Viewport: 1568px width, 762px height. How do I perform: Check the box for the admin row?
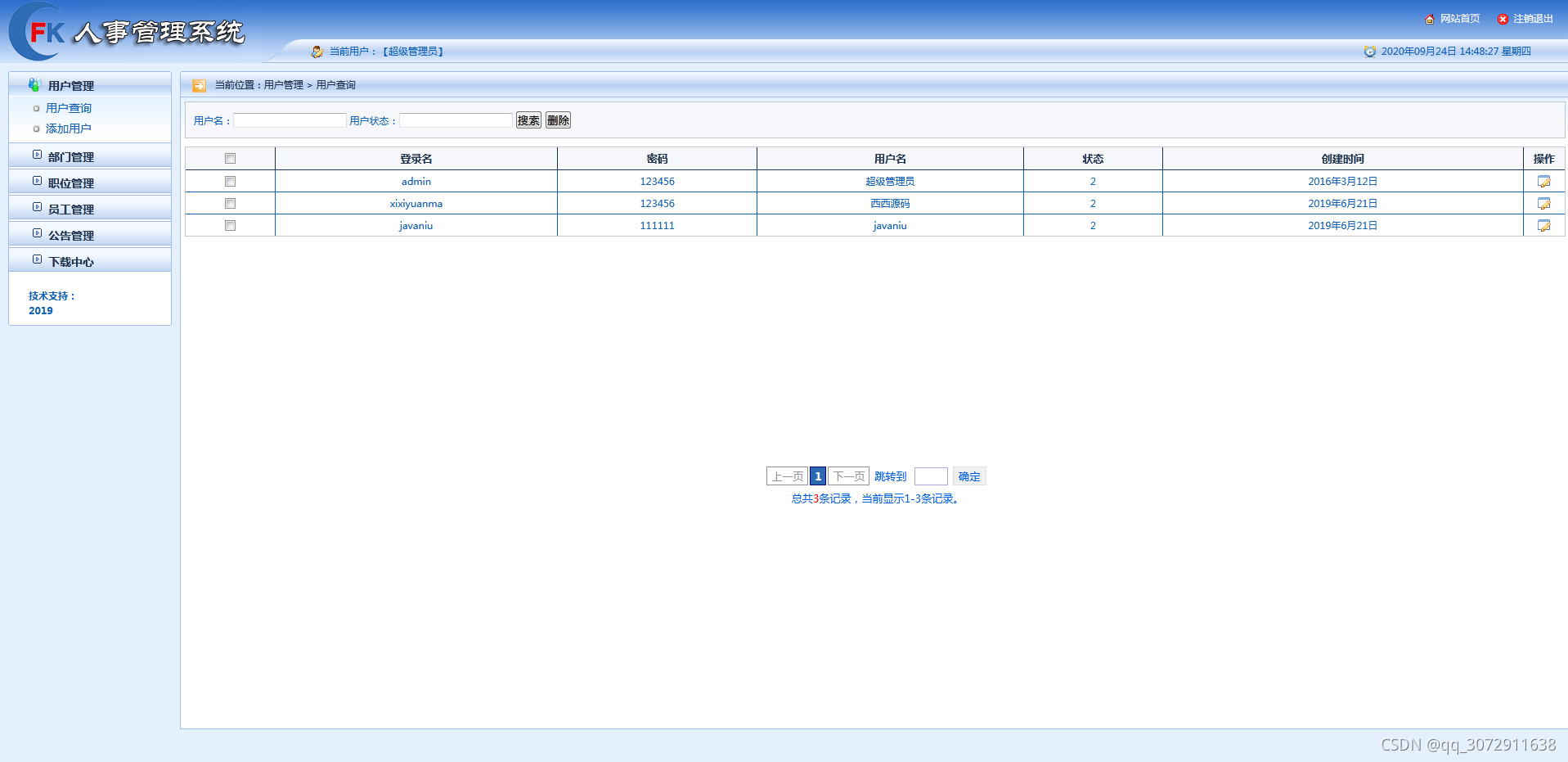click(230, 181)
